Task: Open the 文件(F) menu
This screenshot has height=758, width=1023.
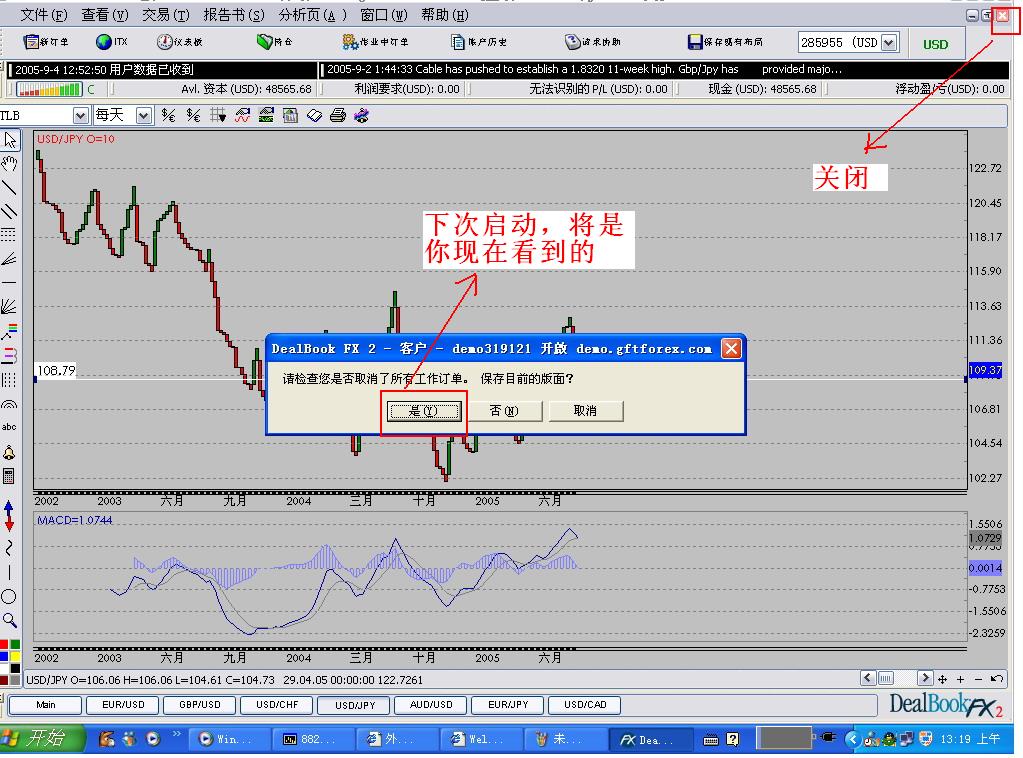Action: 44,15
